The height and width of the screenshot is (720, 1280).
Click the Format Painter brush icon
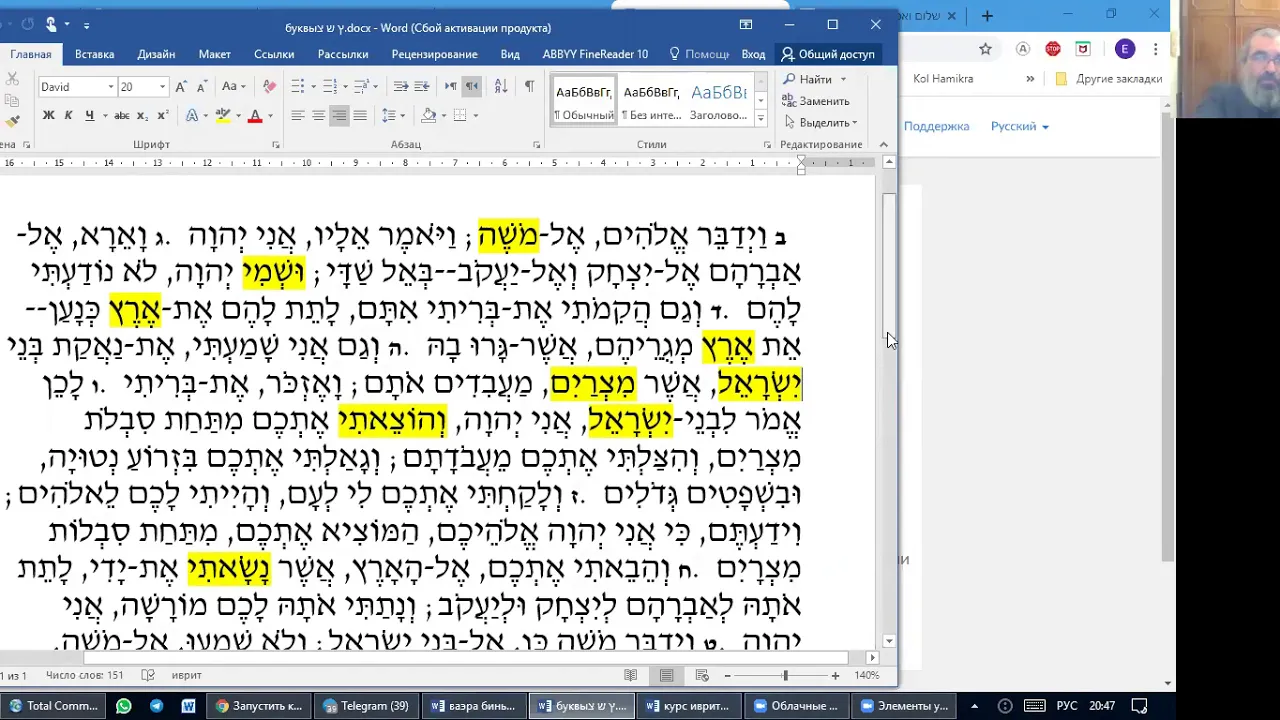[x=12, y=121]
